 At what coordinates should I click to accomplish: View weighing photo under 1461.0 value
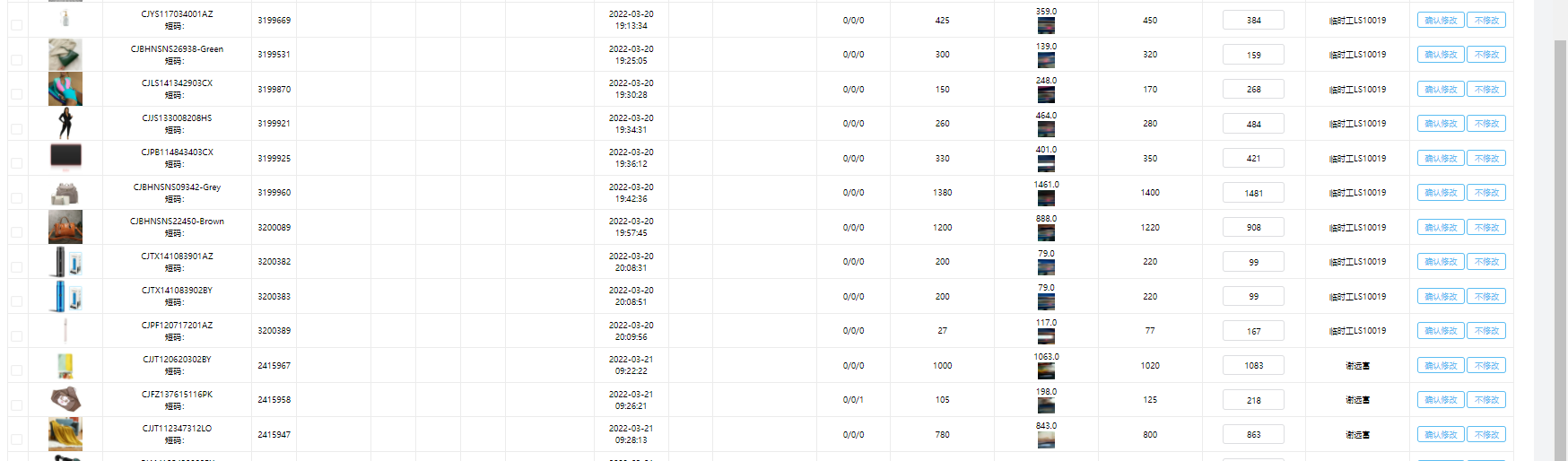pos(1046,198)
